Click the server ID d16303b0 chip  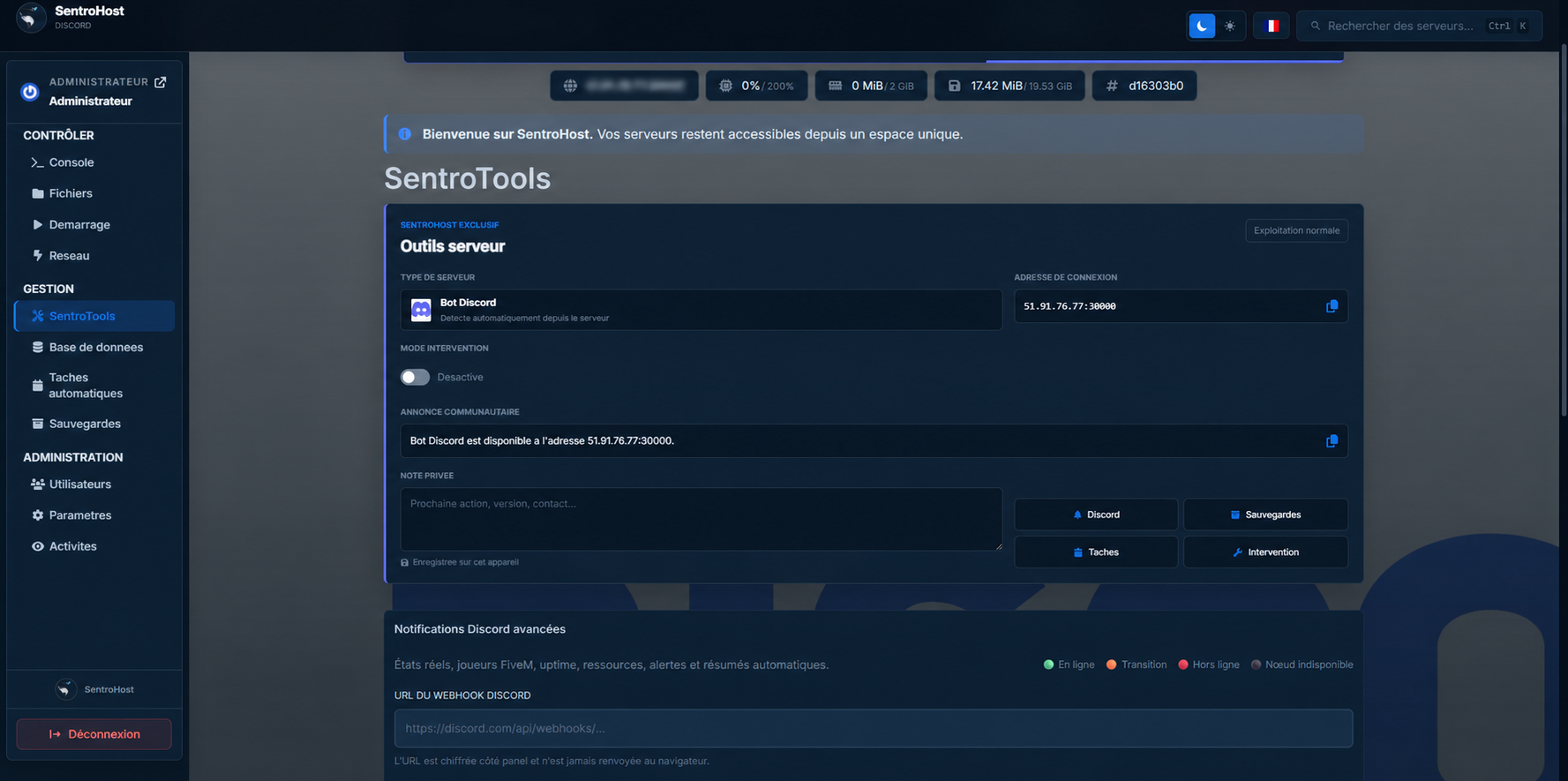point(1144,86)
